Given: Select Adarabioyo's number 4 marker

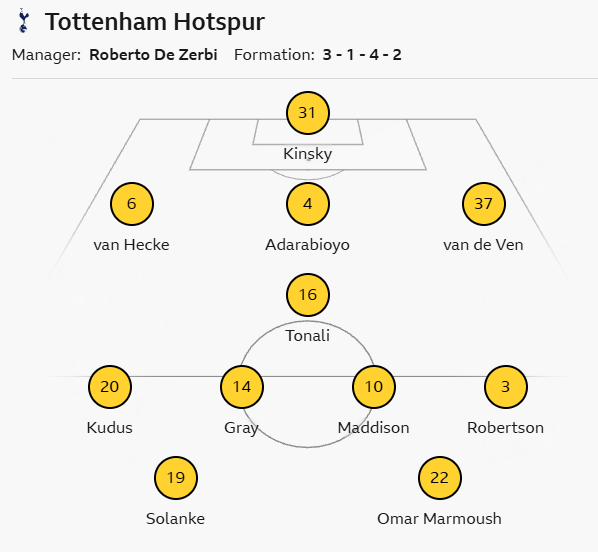Looking at the screenshot, I should pyautogui.click(x=308, y=204).
